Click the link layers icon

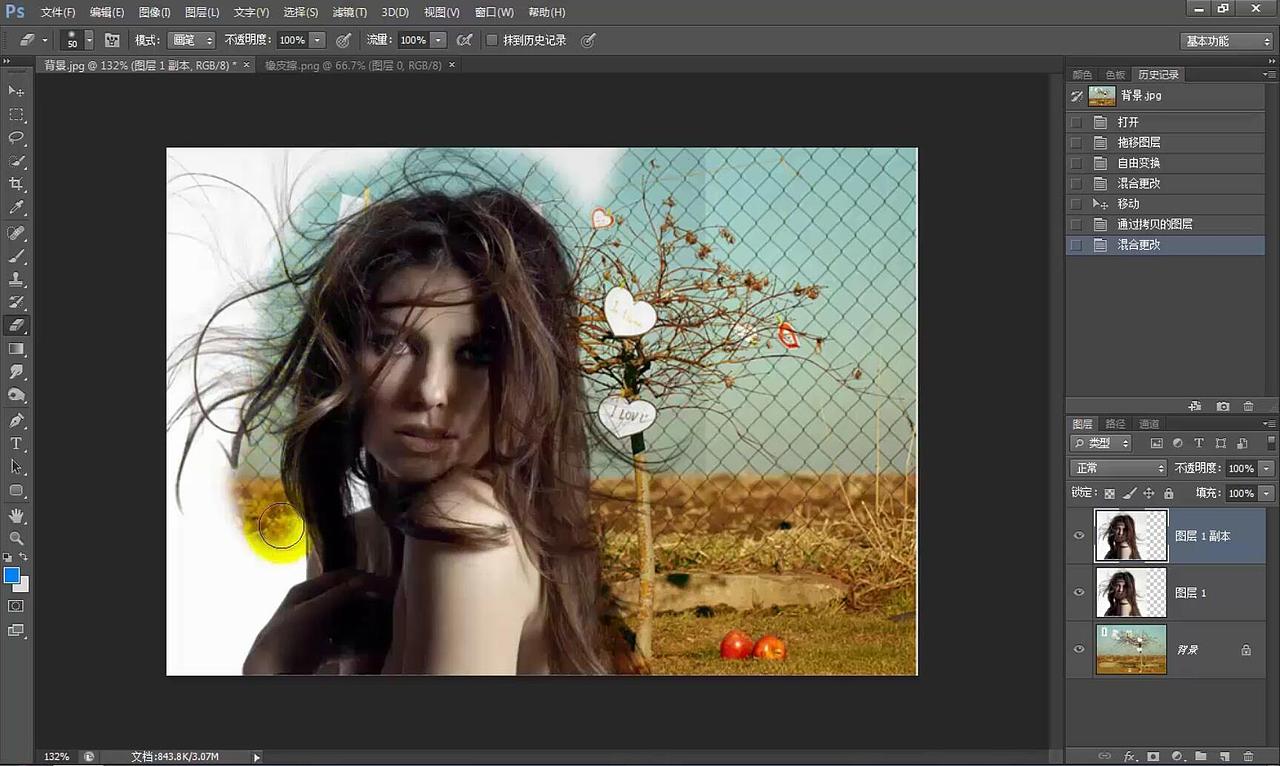pos(1105,756)
